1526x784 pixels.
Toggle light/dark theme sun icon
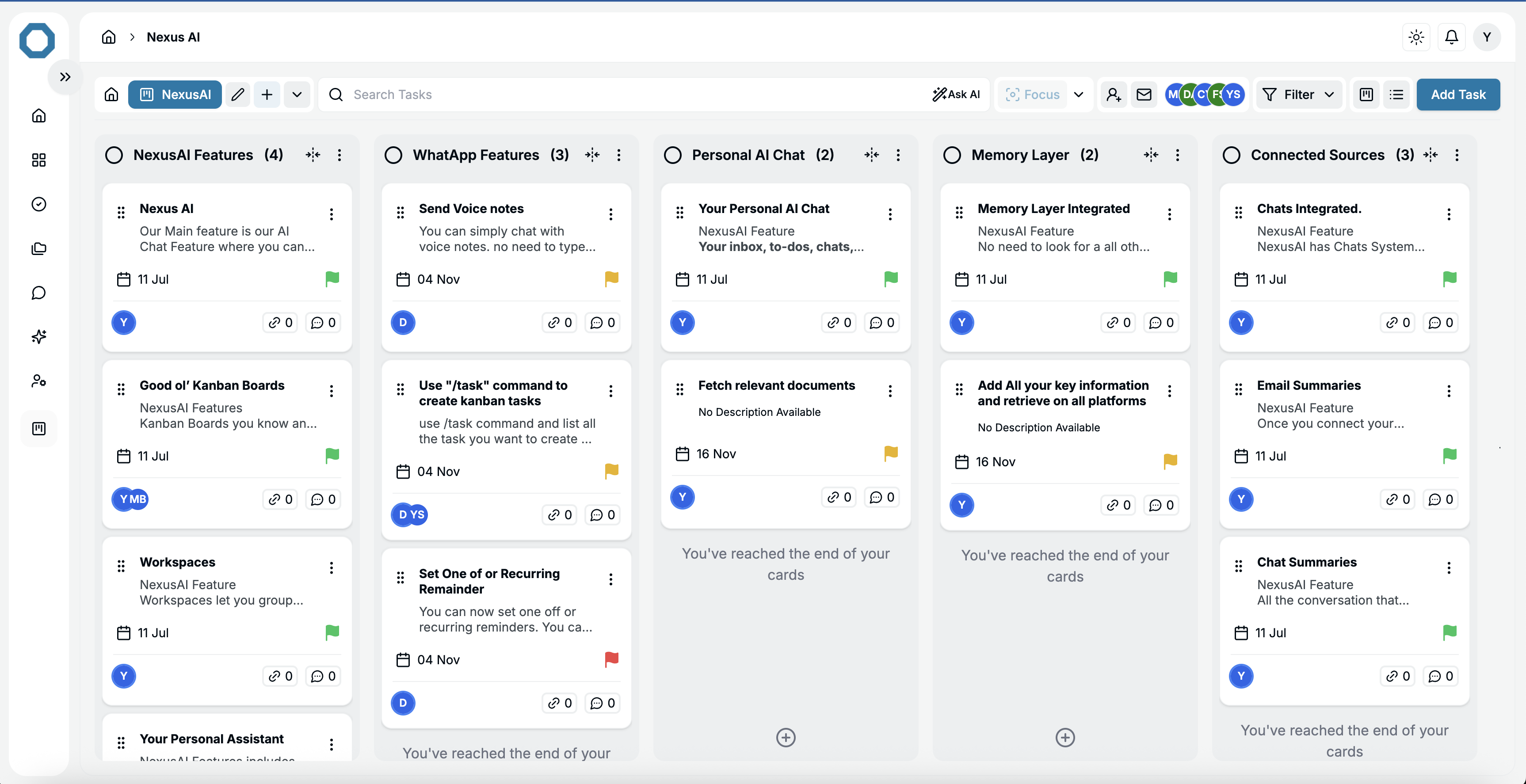click(x=1416, y=37)
